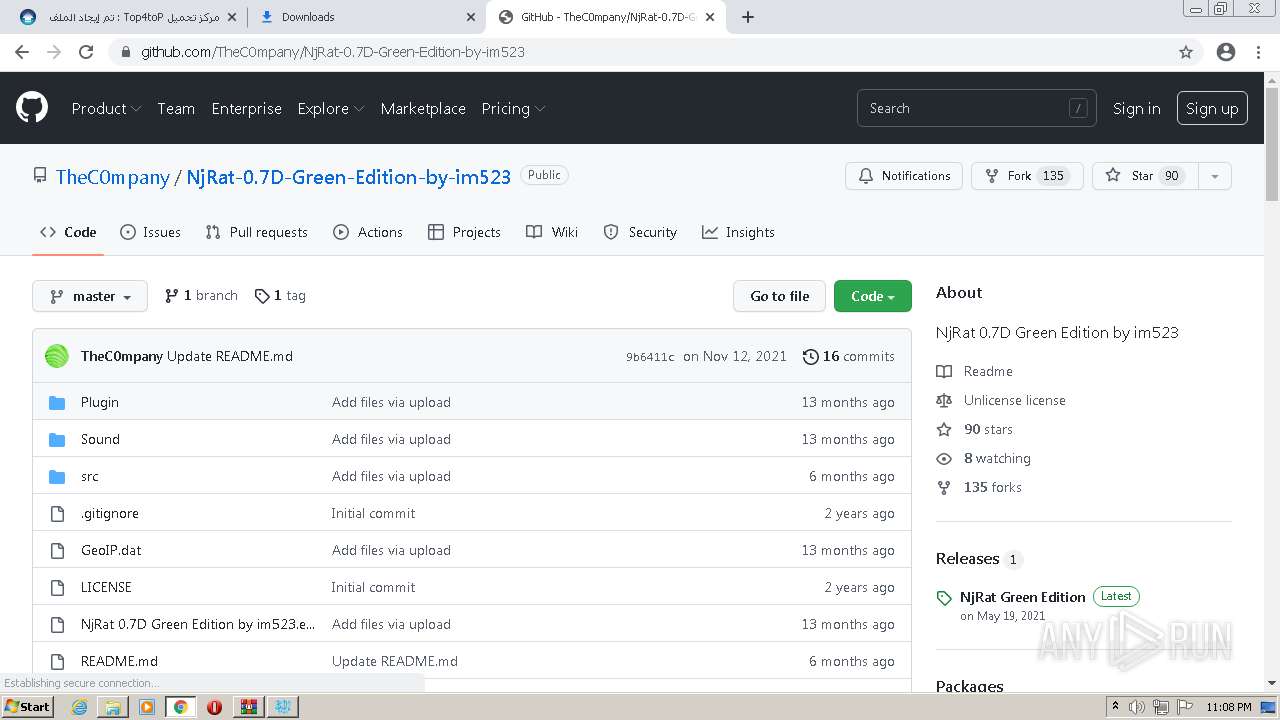This screenshot has height=720, width=1280.
Task: Click the commits history clock icon
Action: click(811, 356)
